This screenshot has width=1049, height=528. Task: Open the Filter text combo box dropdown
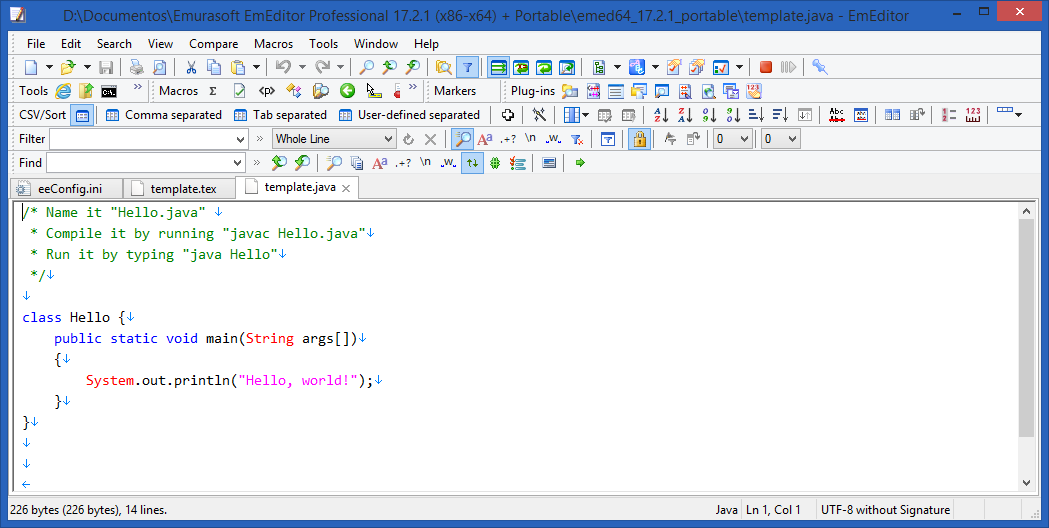pos(241,139)
